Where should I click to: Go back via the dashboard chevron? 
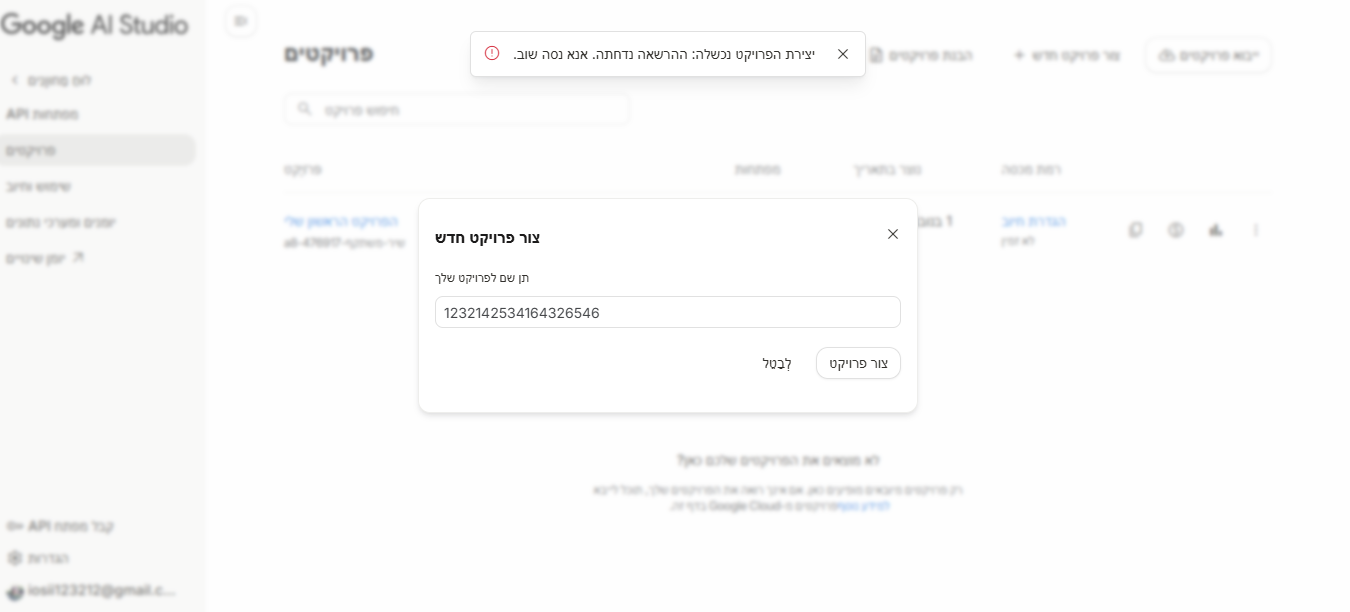[15, 80]
